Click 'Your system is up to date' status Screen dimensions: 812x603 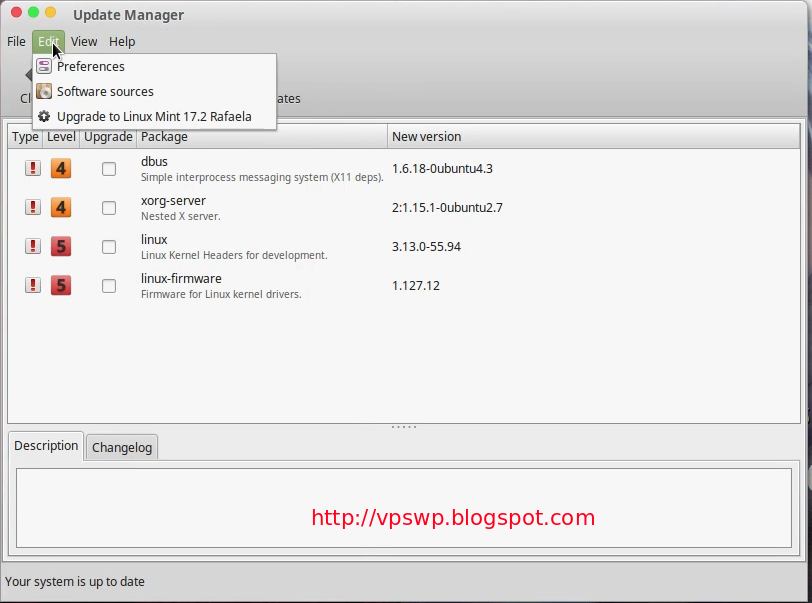(75, 582)
